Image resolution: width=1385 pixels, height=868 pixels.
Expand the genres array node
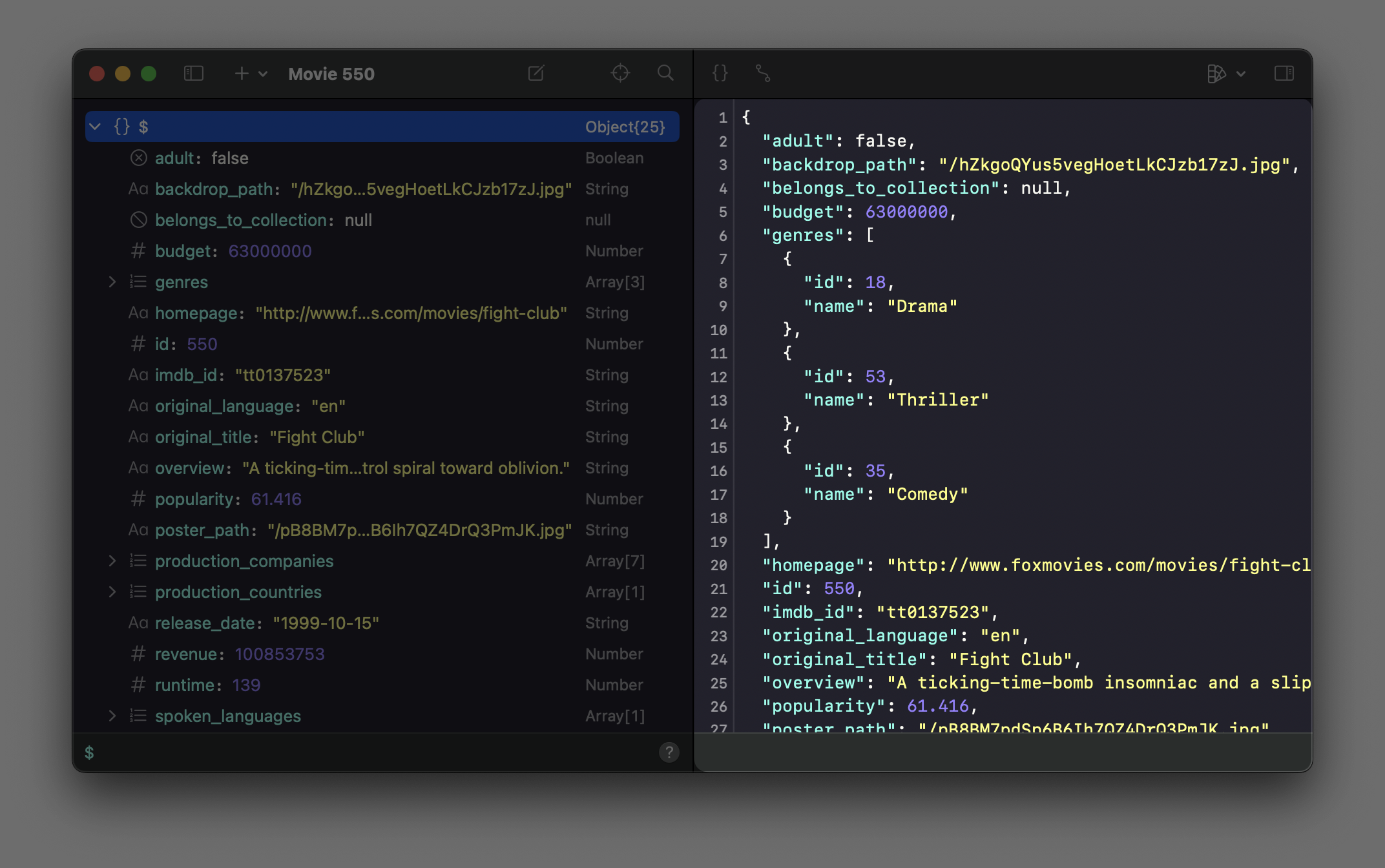[114, 282]
